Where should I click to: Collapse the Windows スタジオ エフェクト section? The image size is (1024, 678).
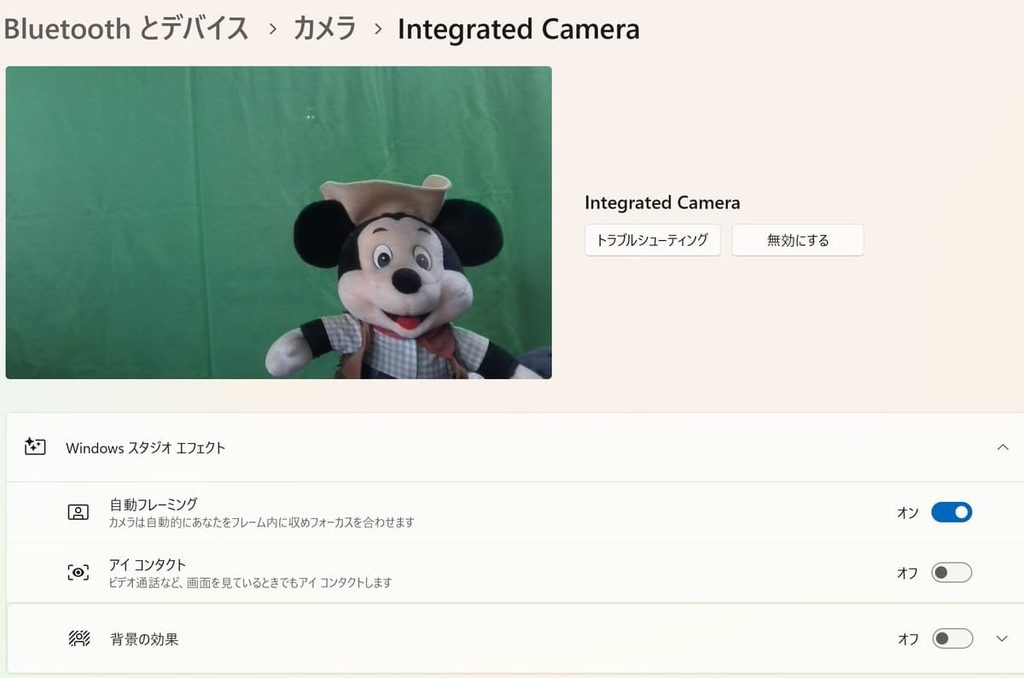(x=1002, y=447)
